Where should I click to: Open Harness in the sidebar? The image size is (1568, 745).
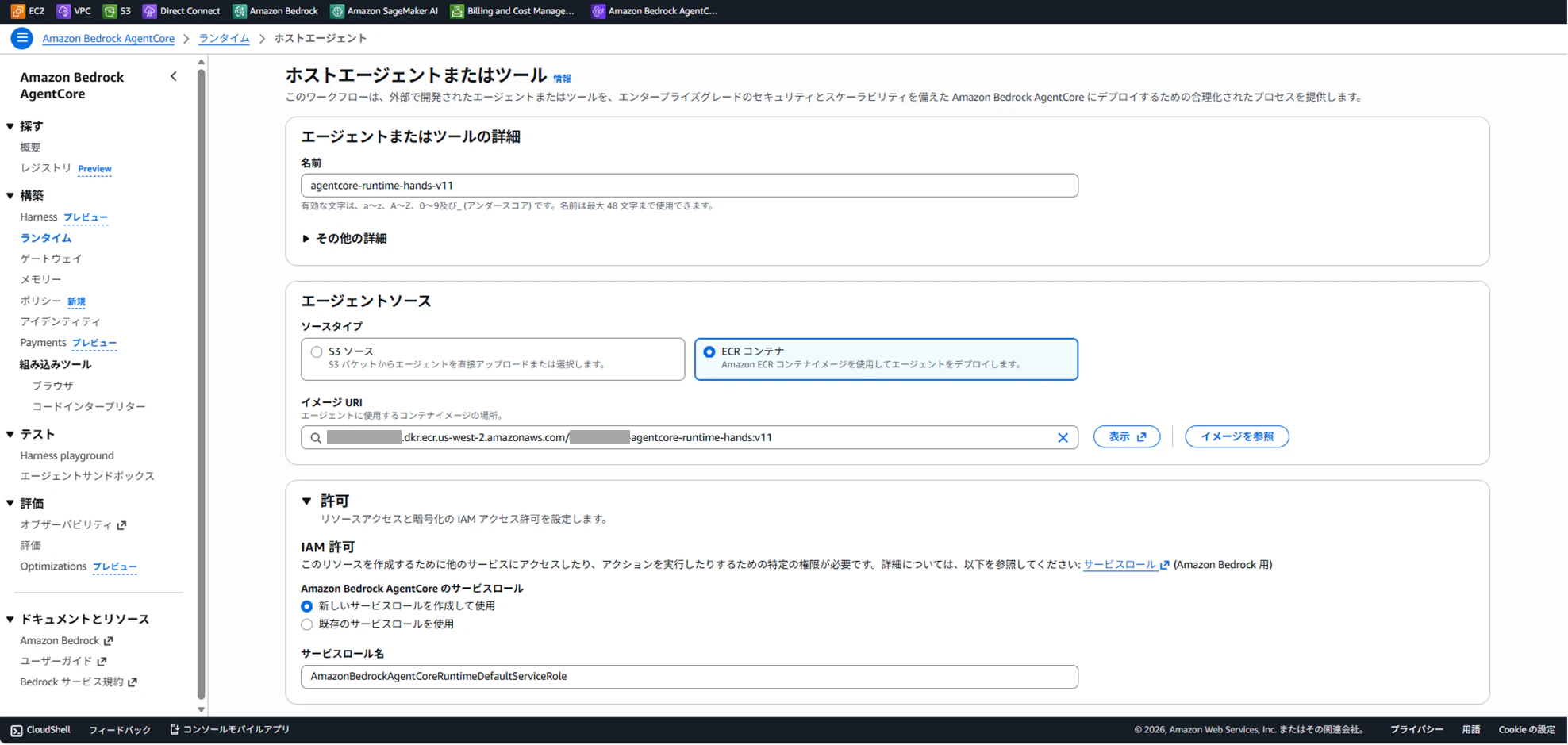click(38, 217)
